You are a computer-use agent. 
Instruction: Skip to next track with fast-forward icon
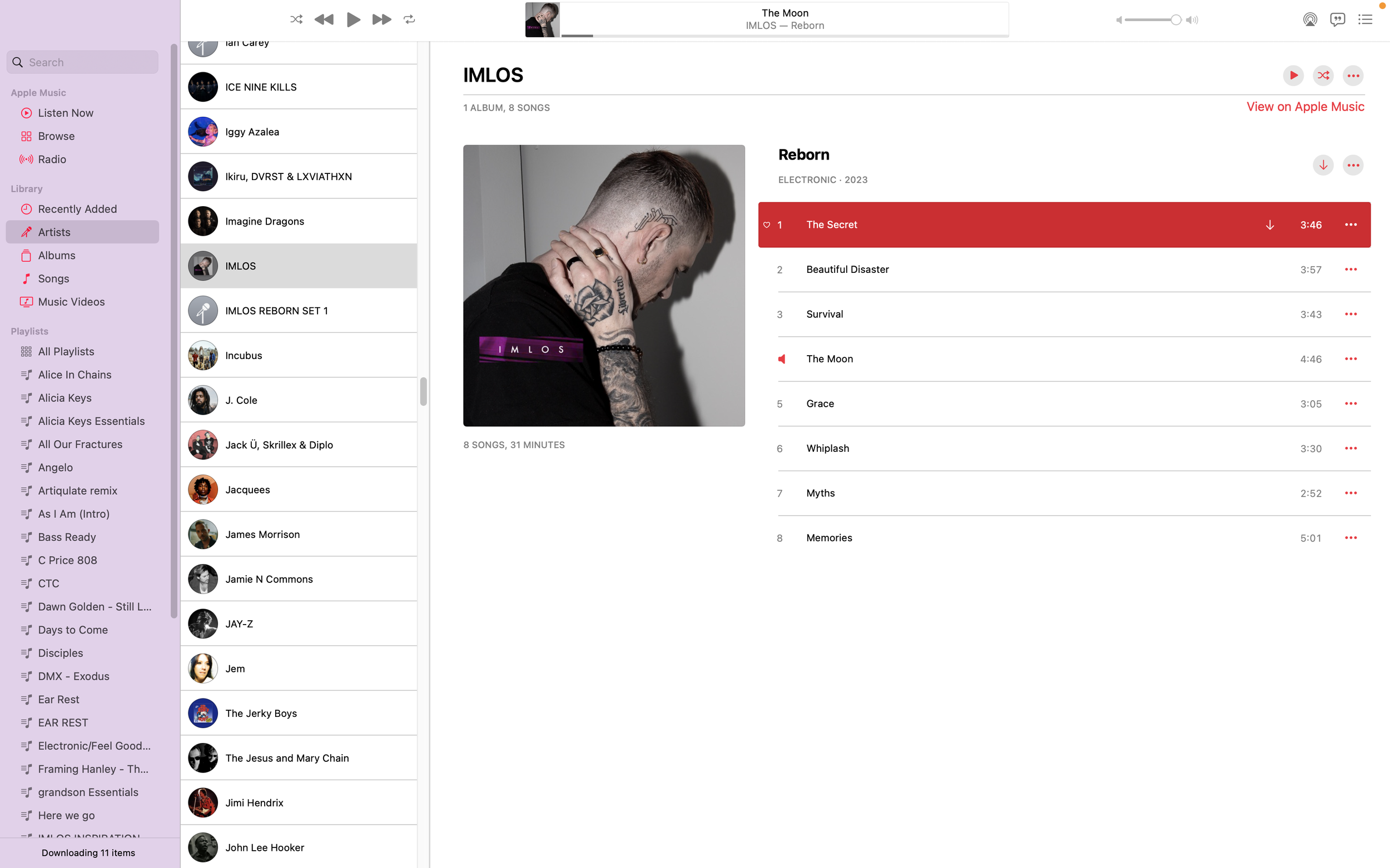[381, 19]
